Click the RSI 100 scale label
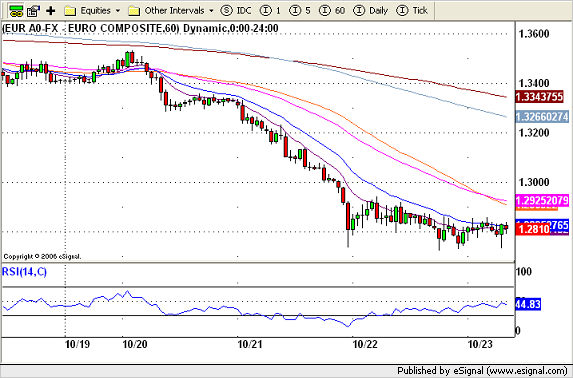This screenshot has width=573, height=378. pyautogui.click(x=523, y=272)
